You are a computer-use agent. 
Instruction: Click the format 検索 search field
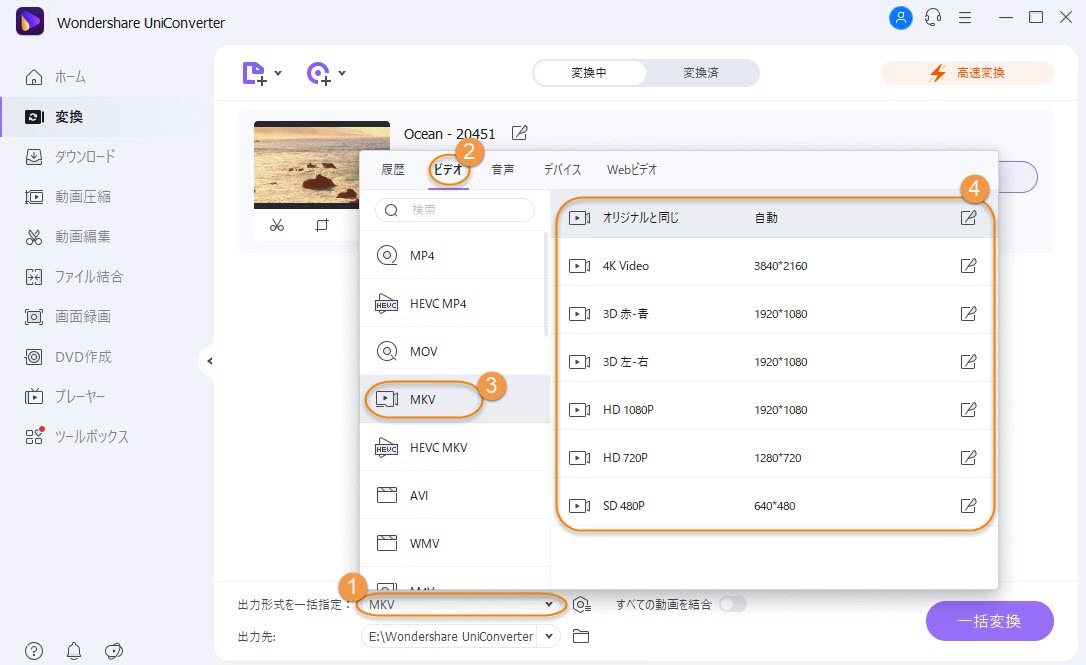[x=455, y=210]
